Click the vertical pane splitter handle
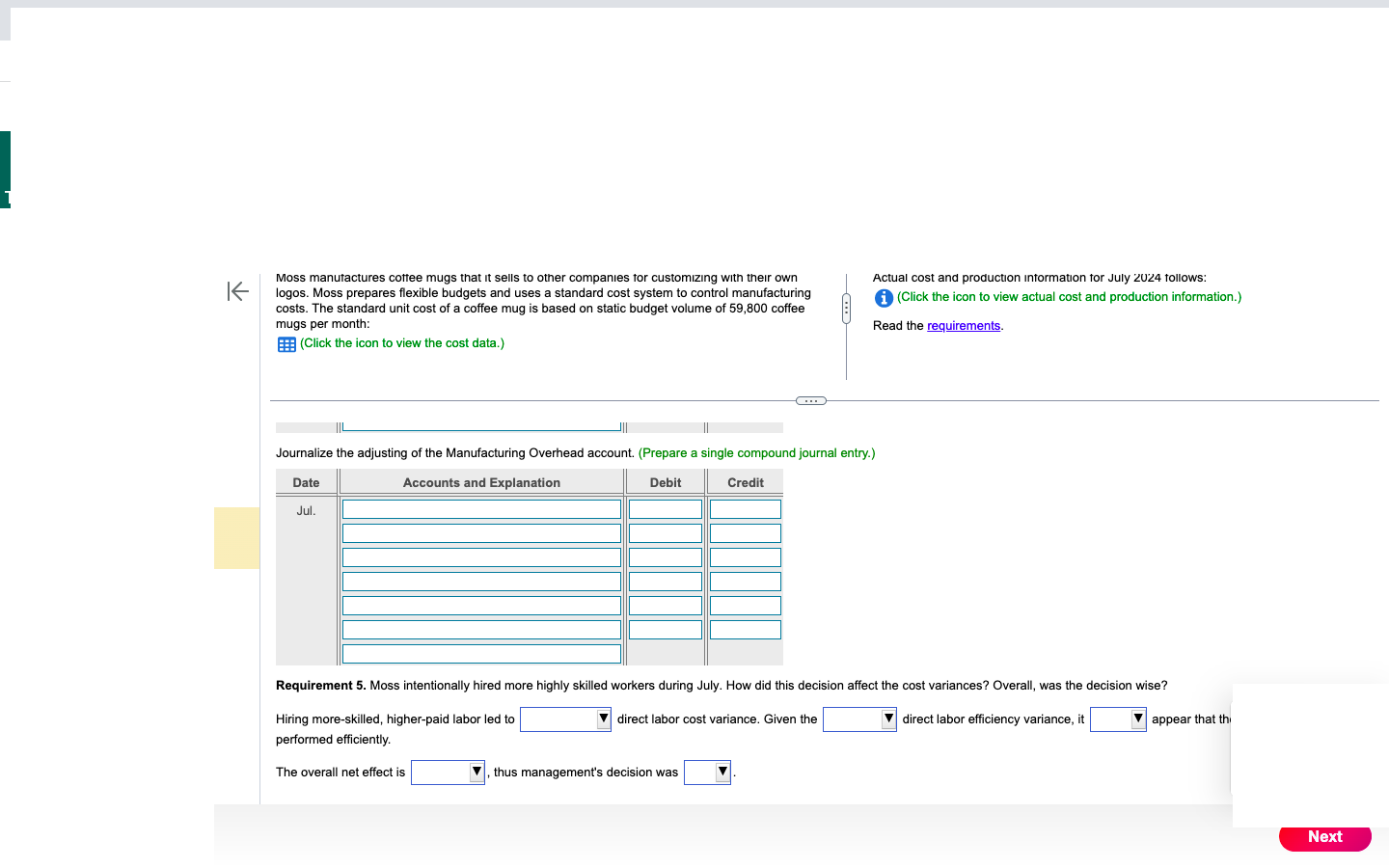This screenshot has height=868, width=1389. [x=846, y=309]
